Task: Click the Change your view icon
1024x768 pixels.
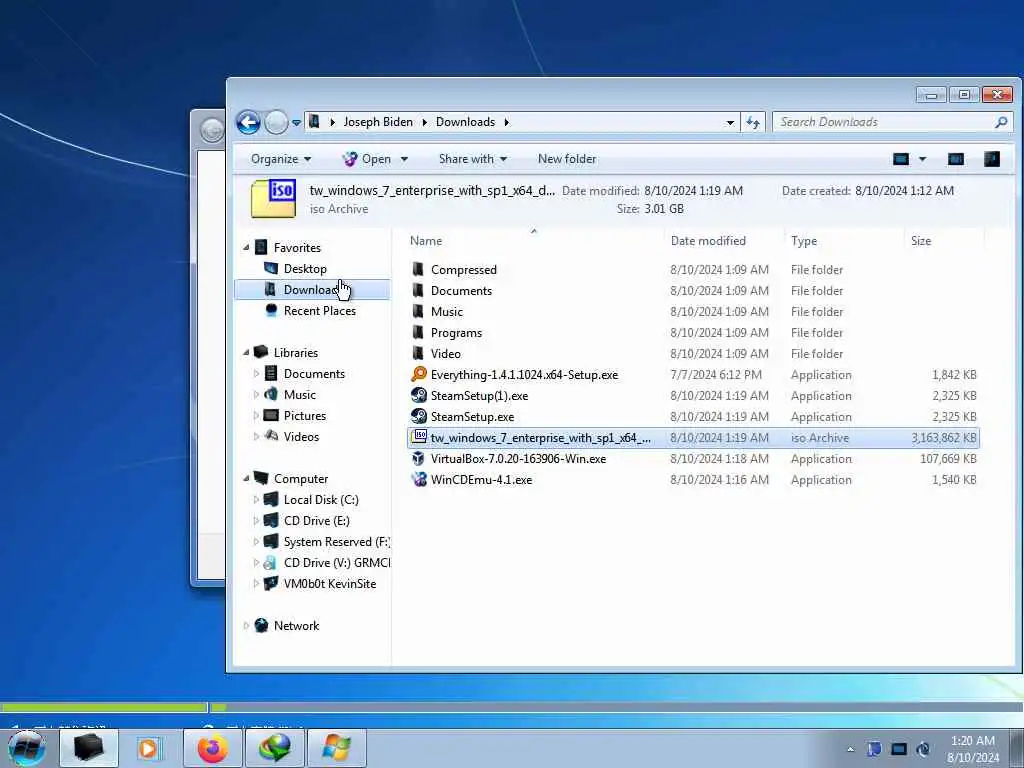Action: 901,159
